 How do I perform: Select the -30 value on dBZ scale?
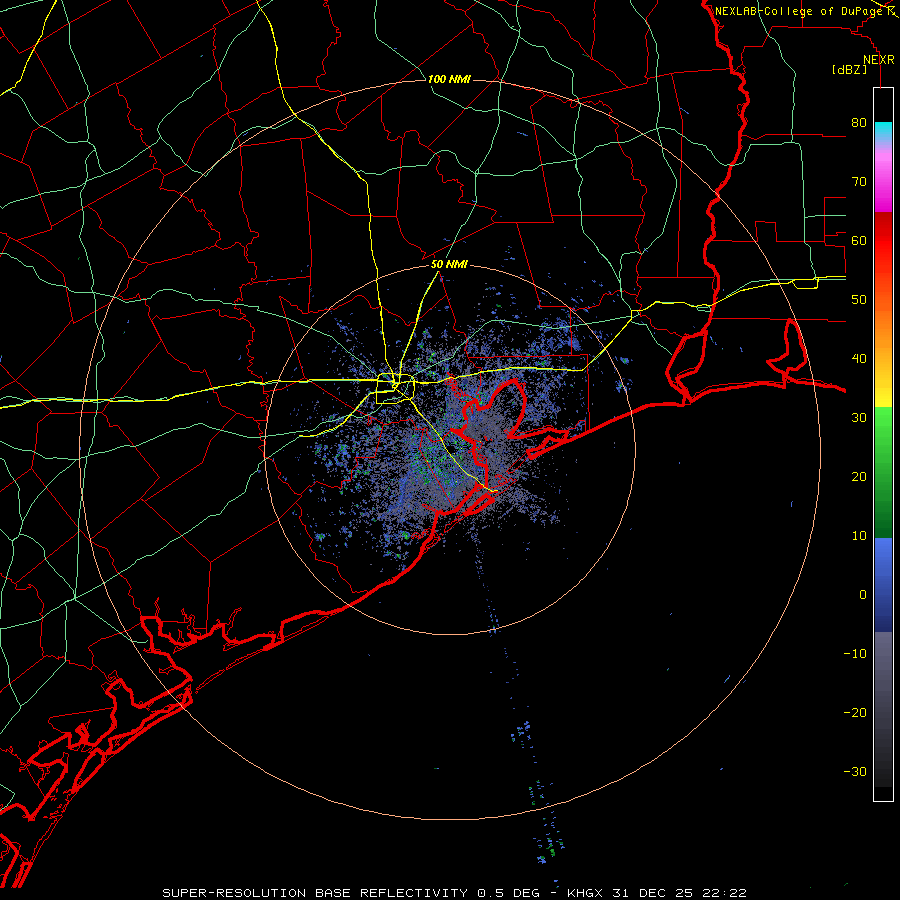(855, 772)
